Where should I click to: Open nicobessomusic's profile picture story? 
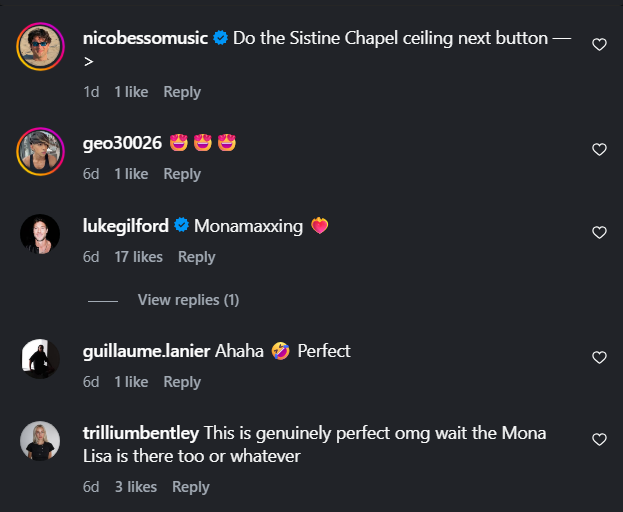tap(40, 46)
